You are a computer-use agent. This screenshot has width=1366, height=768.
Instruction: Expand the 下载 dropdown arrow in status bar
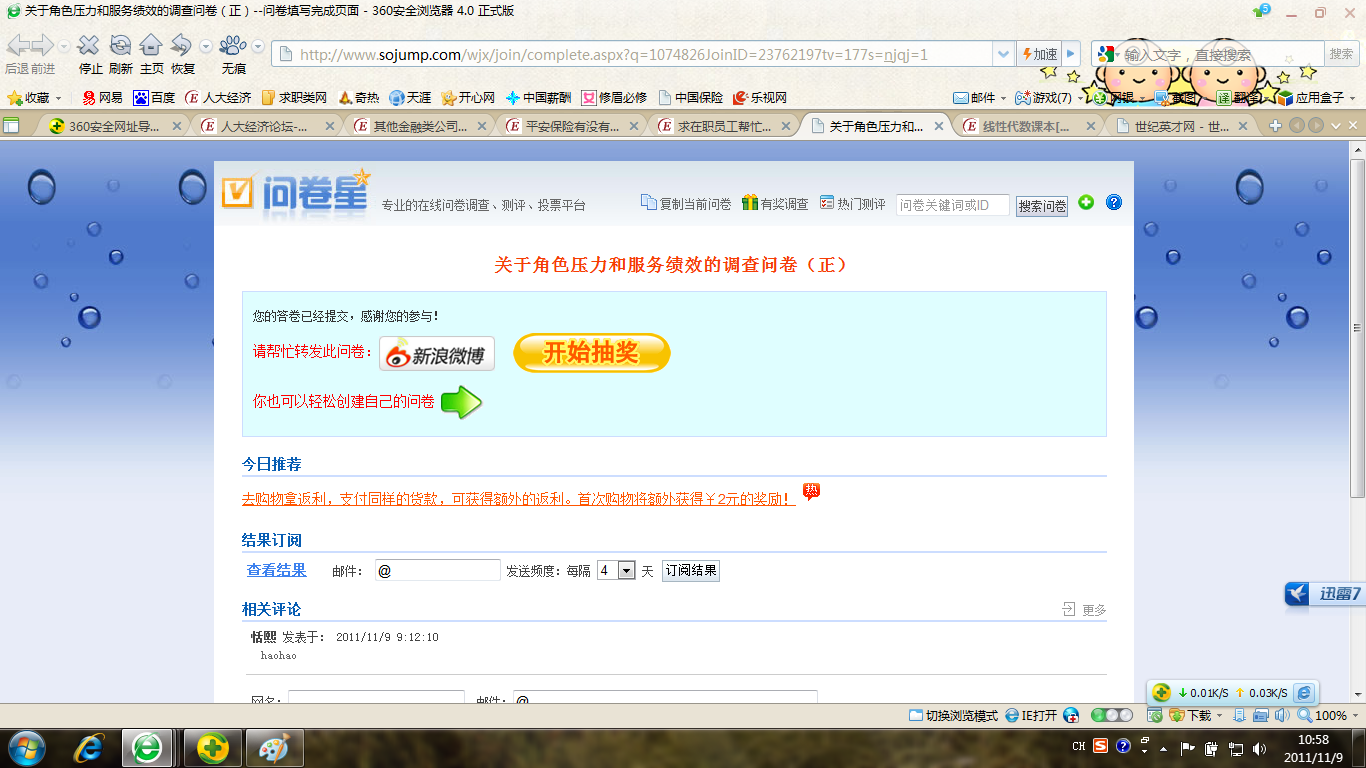pyautogui.click(x=1219, y=716)
